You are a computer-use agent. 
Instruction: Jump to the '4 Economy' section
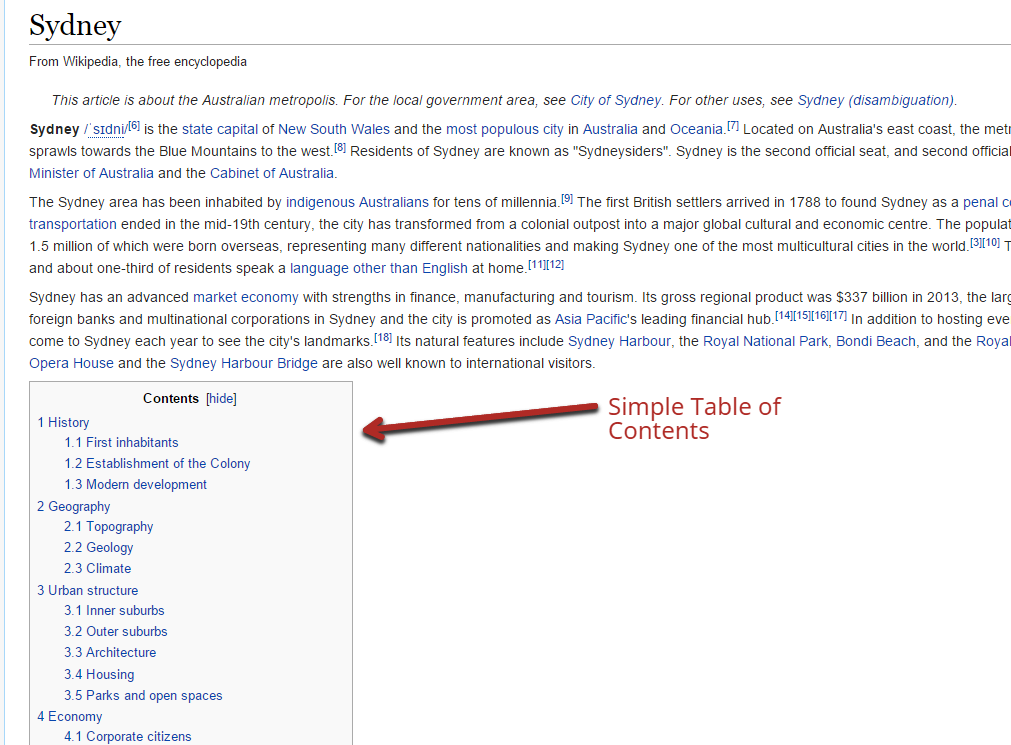70,717
